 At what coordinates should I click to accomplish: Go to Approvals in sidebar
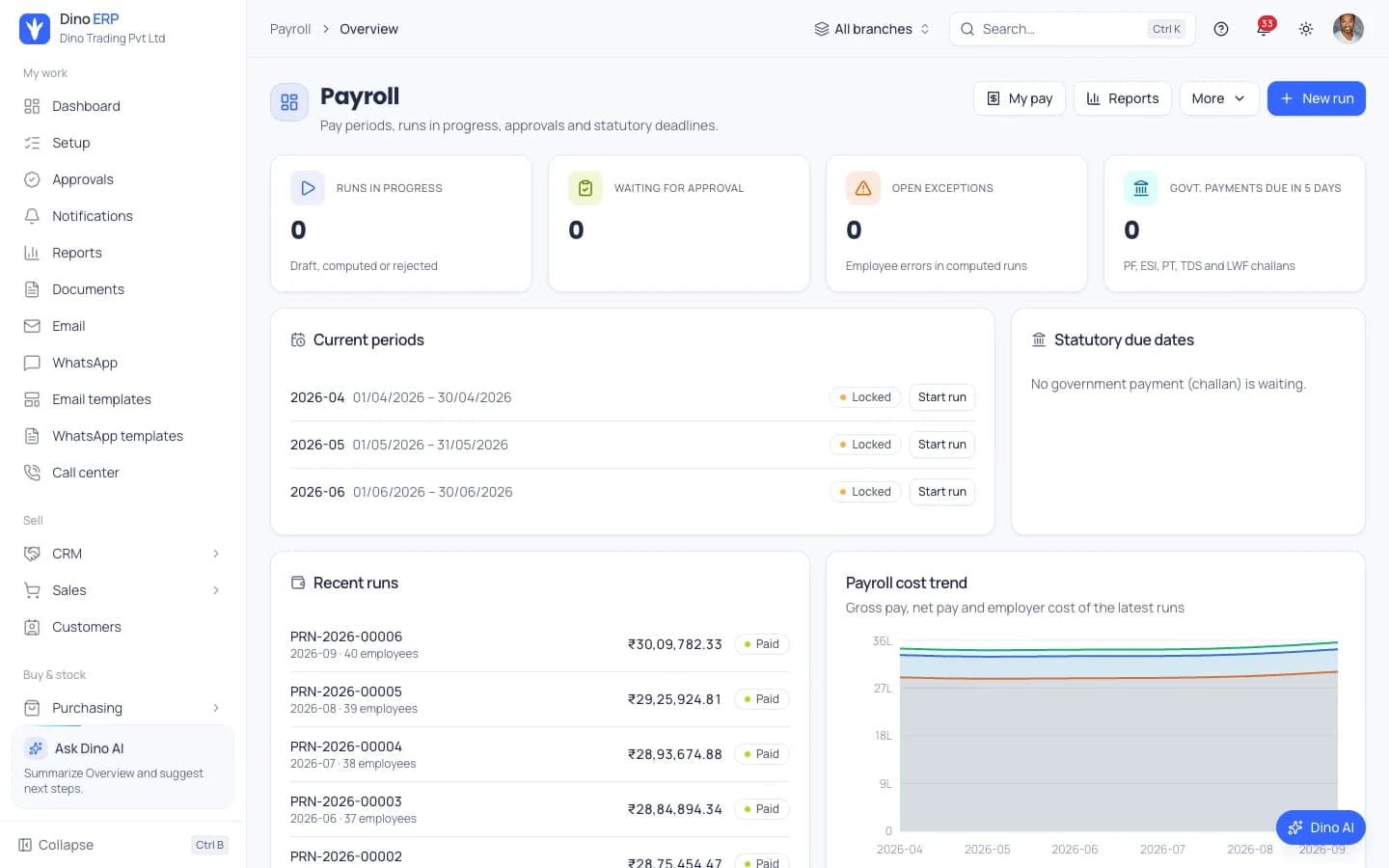coord(123,179)
